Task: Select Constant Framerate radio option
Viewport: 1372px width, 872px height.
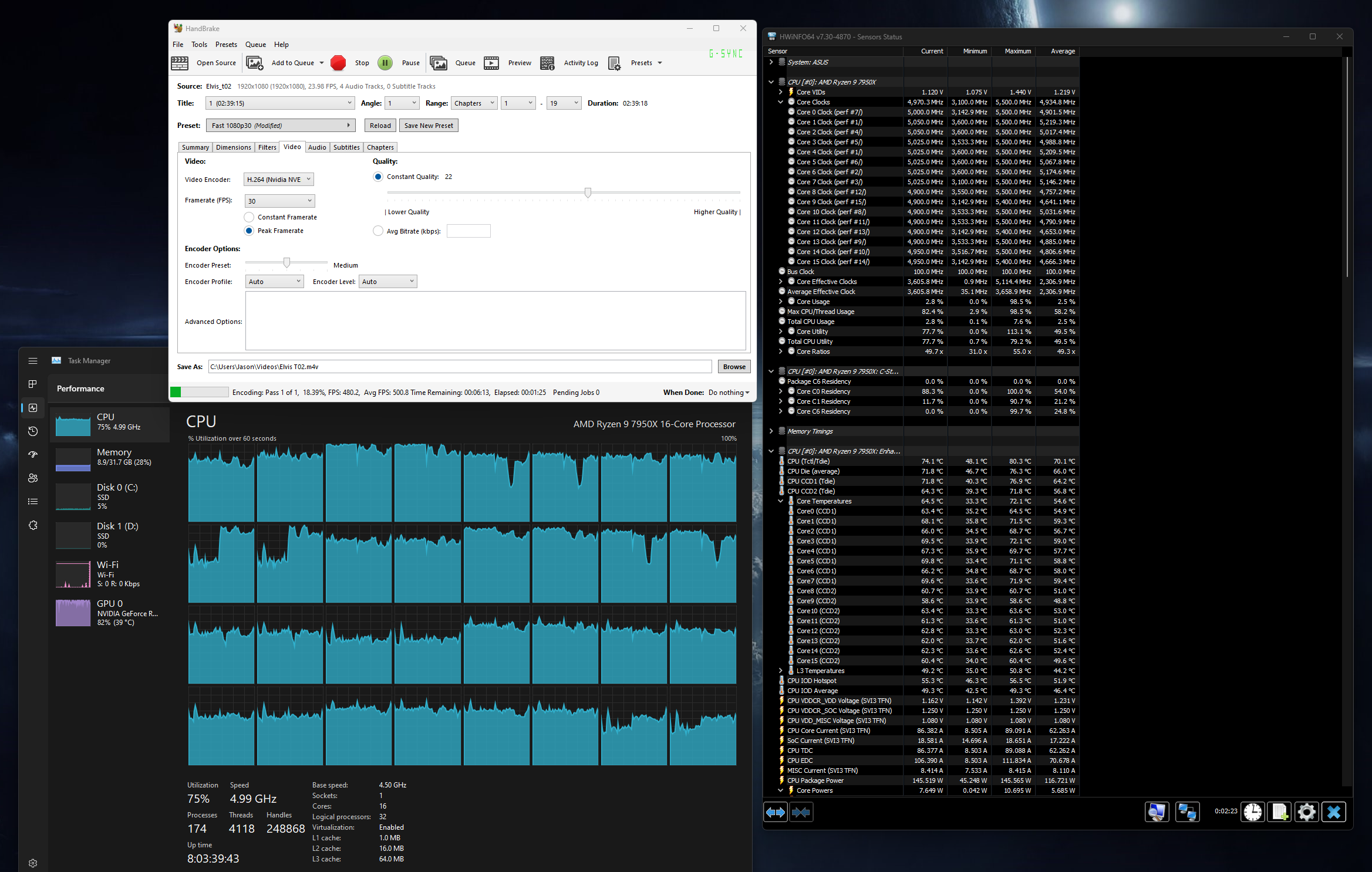Action: [249, 217]
